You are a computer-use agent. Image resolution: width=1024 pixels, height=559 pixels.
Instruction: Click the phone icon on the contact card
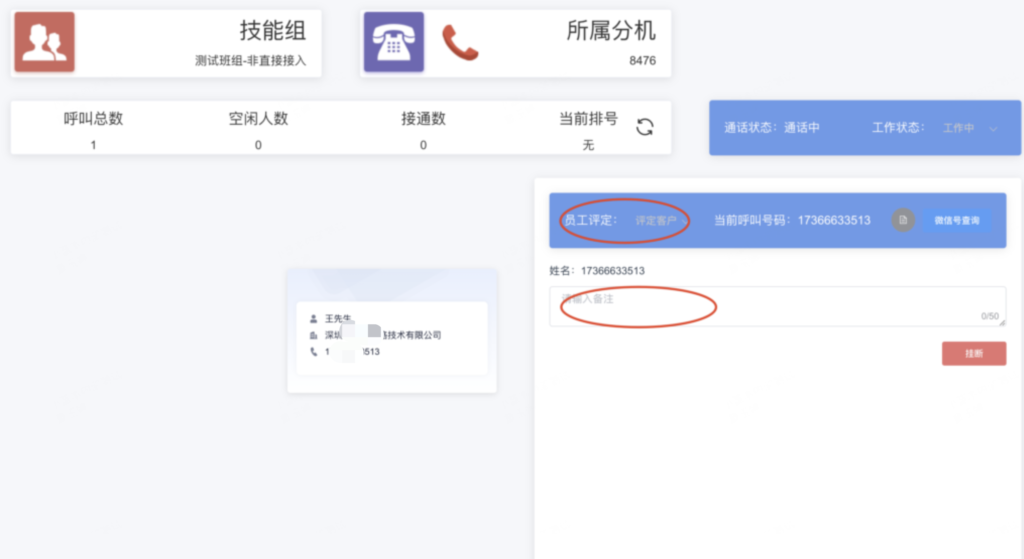[314, 352]
